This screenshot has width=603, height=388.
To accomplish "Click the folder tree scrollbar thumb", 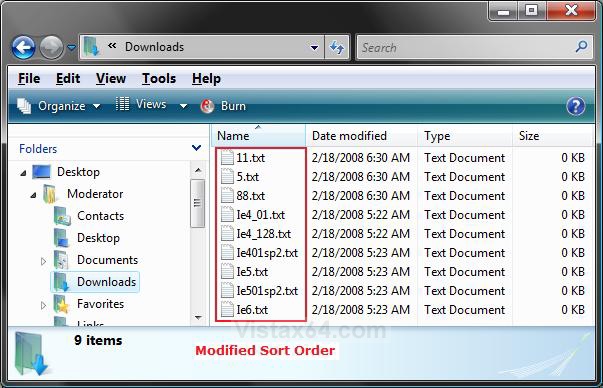I will pyautogui.click(x=198, y=203).
